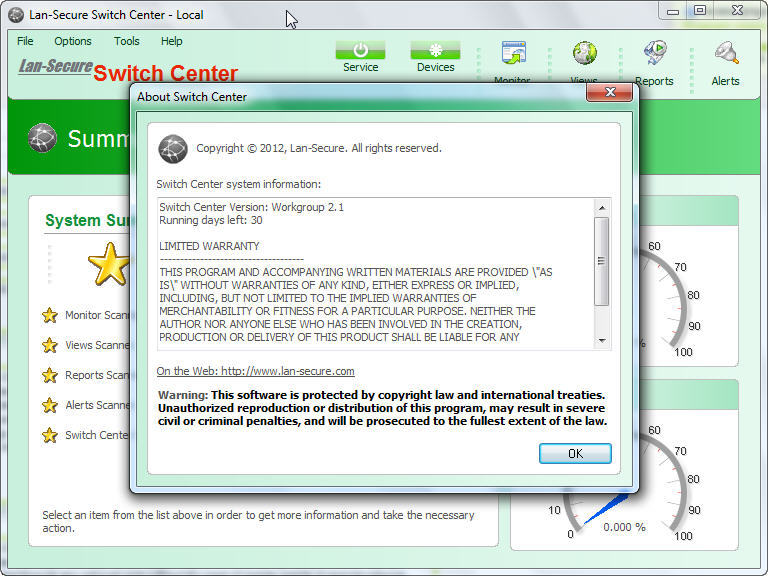Click scrollbar up arrow in system information
Viewport: 768px width, 576px height.
click(x=602, y=208)
